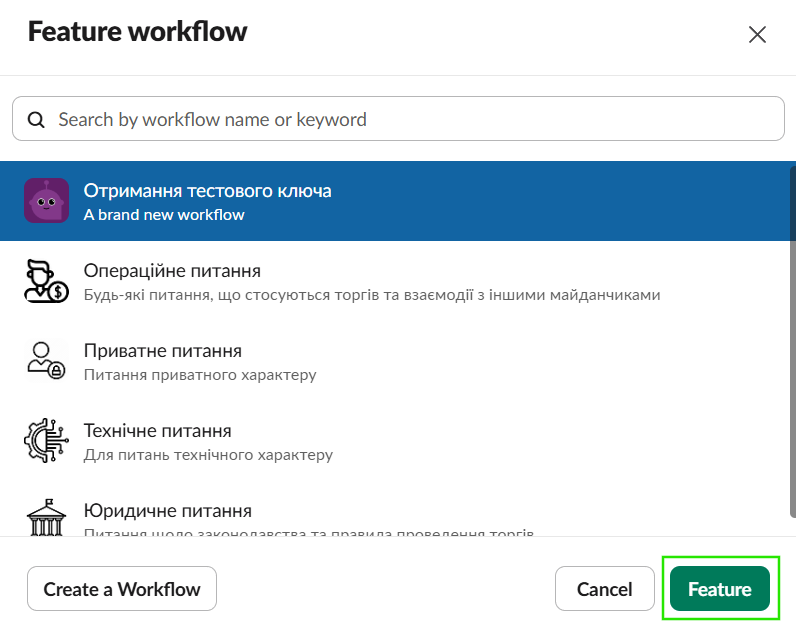Select the Отримання тестового ключа workflow
This screenshot has height=621, width=796.
click(x=207, y=190)
